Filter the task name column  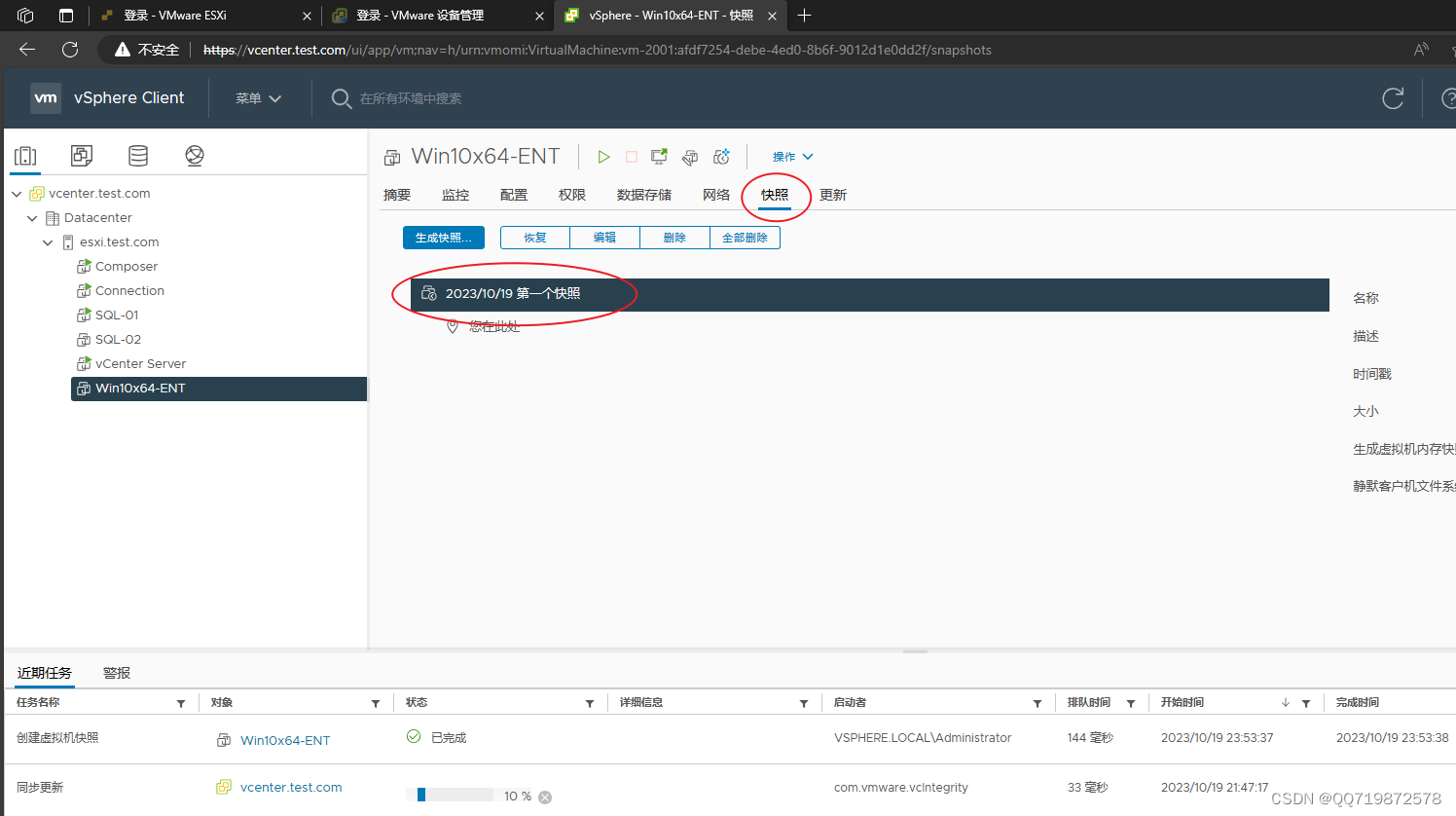point(181,703)
